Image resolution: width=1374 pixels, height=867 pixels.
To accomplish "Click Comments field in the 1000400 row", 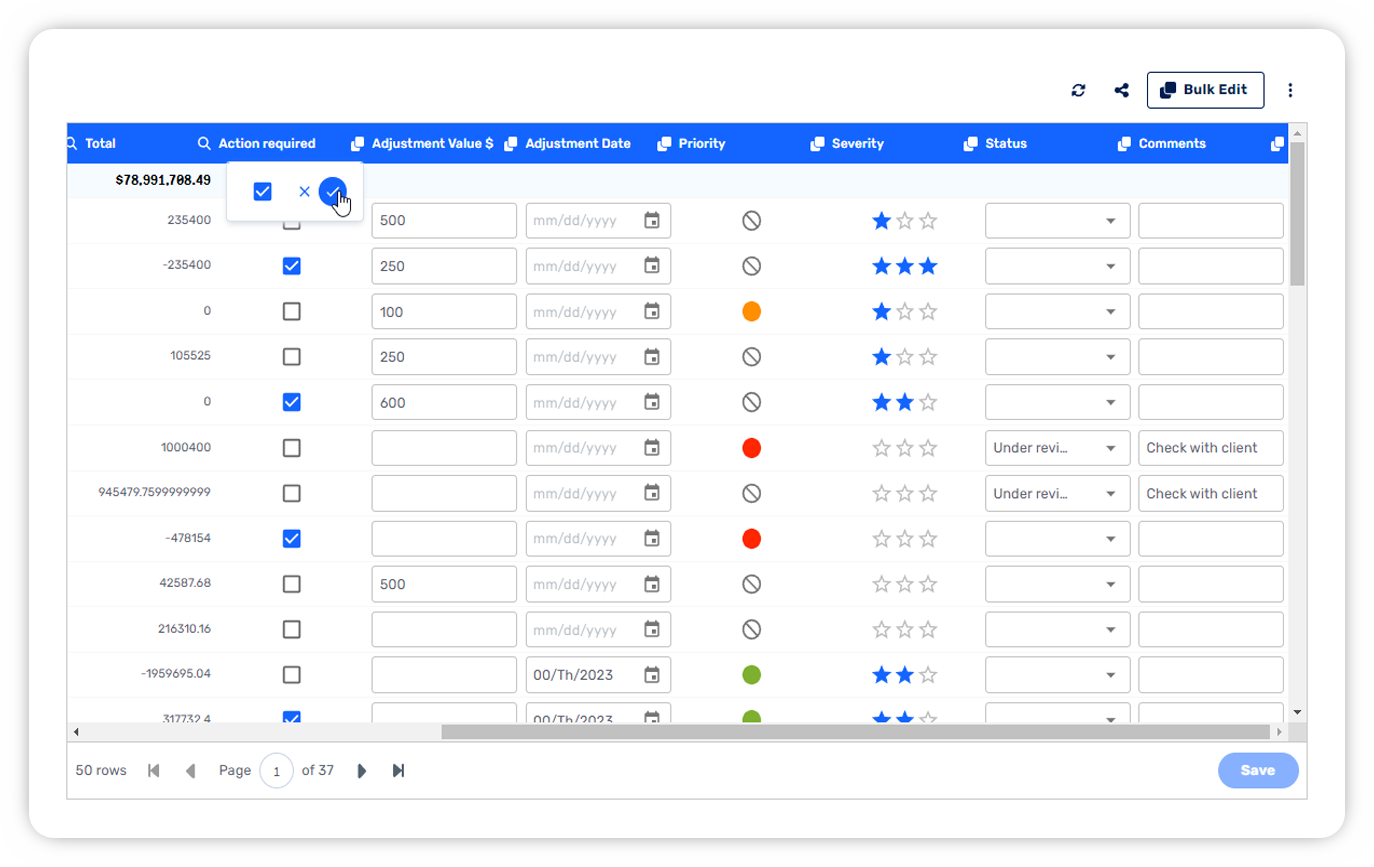I will tap(1211, 448).
